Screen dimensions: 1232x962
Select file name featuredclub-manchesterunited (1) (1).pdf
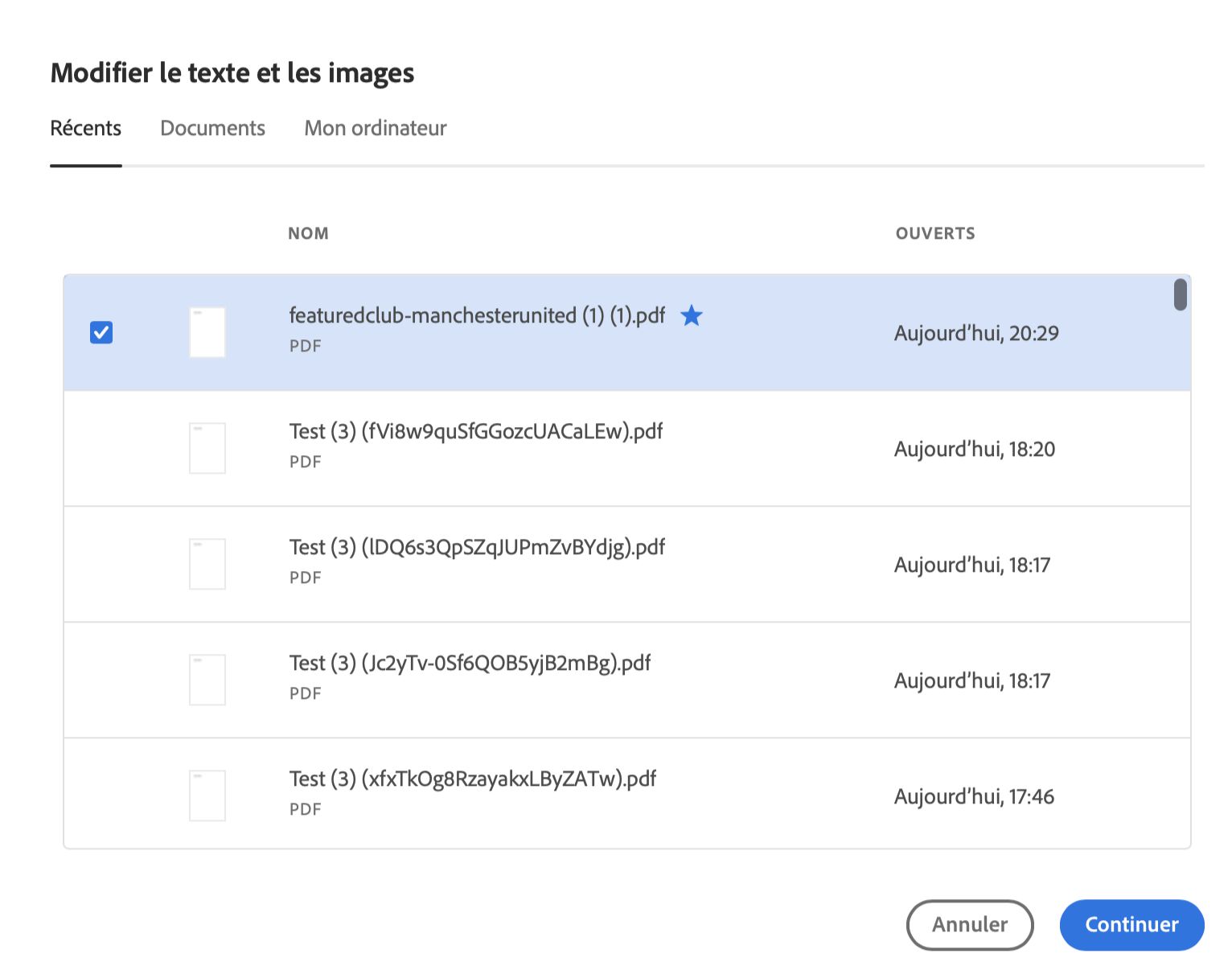(x=477, y=315)
